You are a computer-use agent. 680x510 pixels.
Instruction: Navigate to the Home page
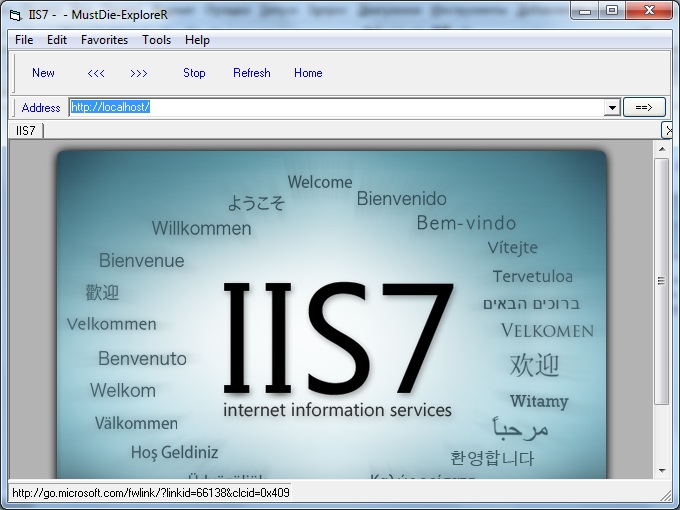tap(308, 73)
